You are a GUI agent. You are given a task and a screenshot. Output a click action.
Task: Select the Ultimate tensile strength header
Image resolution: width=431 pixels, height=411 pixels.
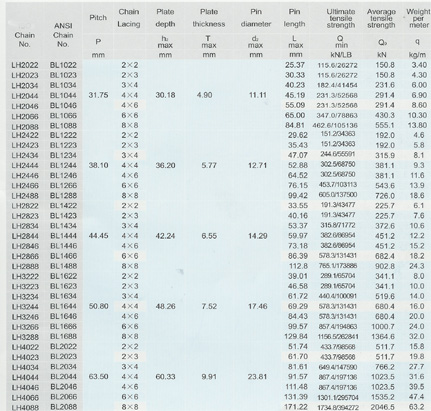[x=341, y=18]
